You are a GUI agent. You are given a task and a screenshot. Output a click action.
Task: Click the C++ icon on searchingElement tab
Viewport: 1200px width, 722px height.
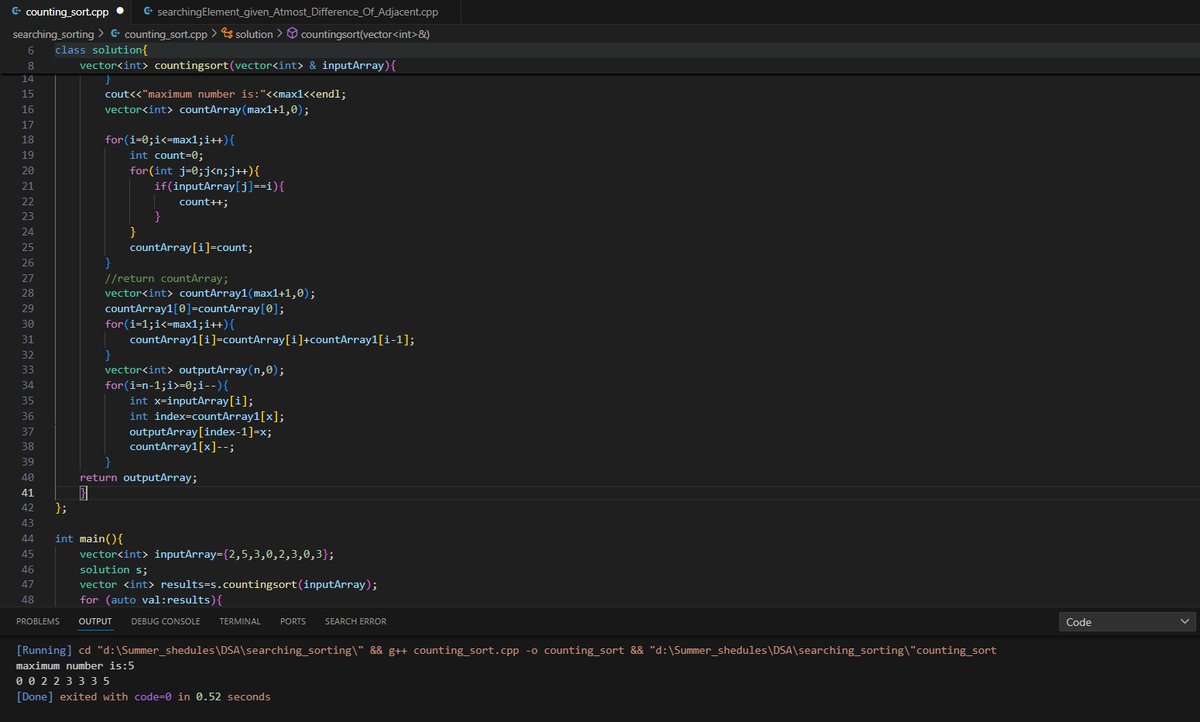[x=148, y=12]
